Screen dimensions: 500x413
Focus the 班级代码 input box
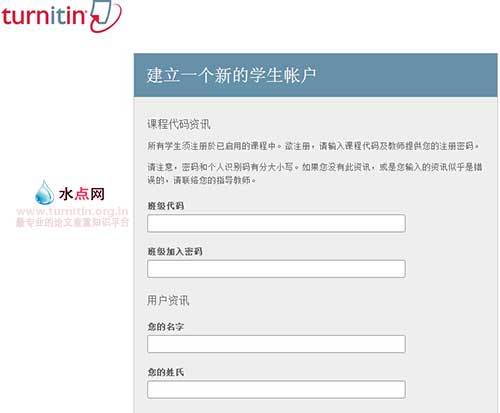(x=276, y=223)
